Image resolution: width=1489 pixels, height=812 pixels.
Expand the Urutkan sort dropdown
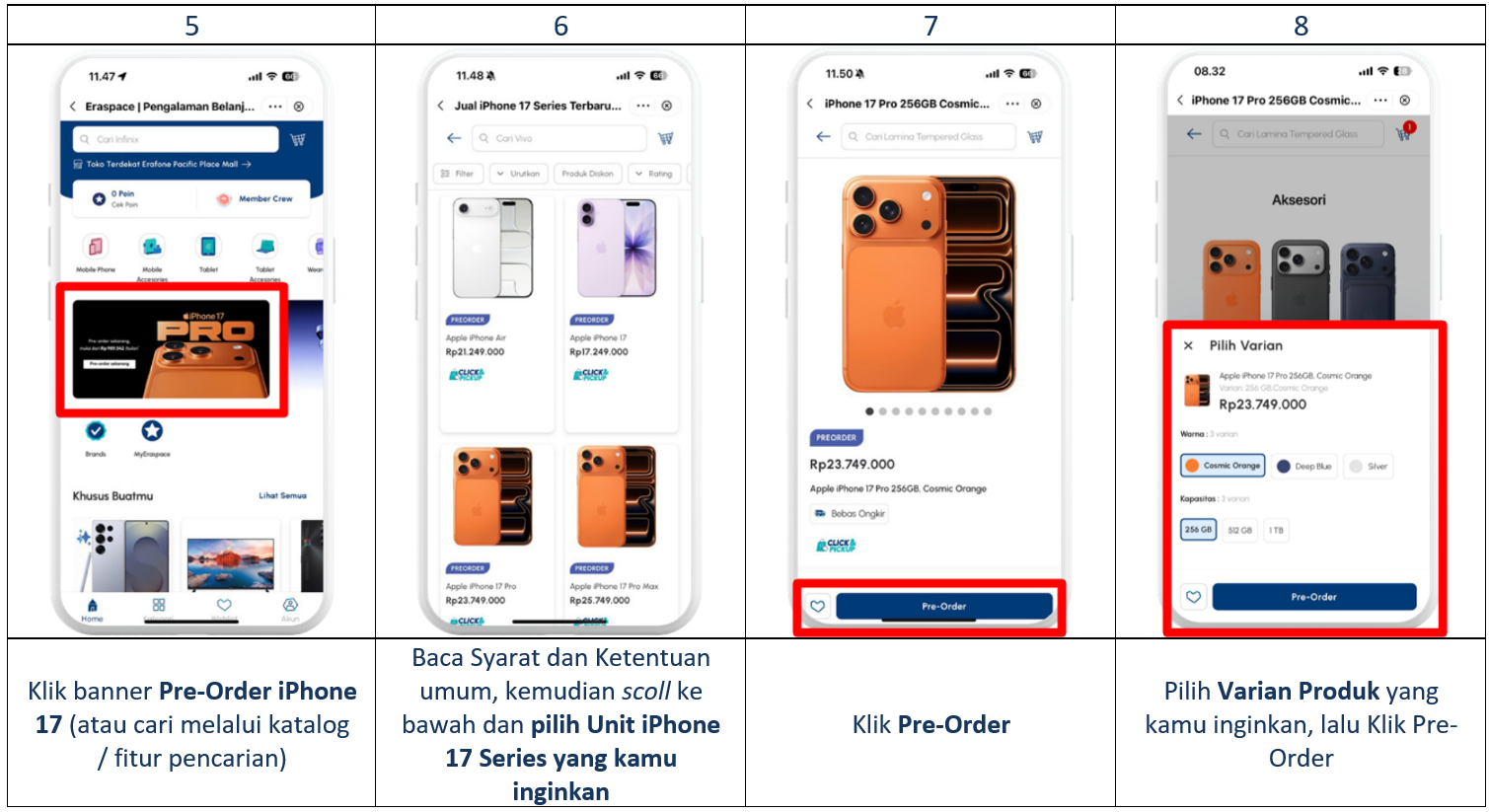tap(519, 174)
